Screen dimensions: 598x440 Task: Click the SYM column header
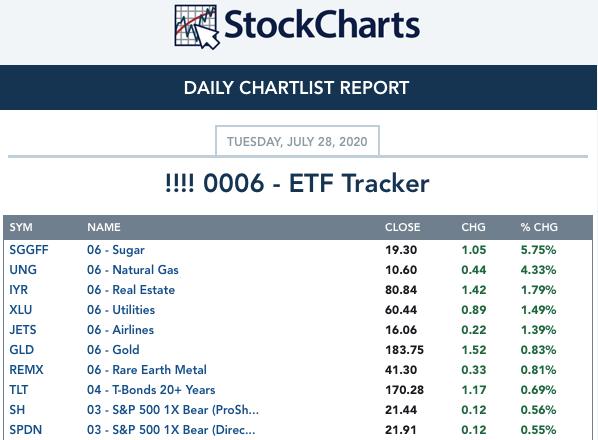21,227
